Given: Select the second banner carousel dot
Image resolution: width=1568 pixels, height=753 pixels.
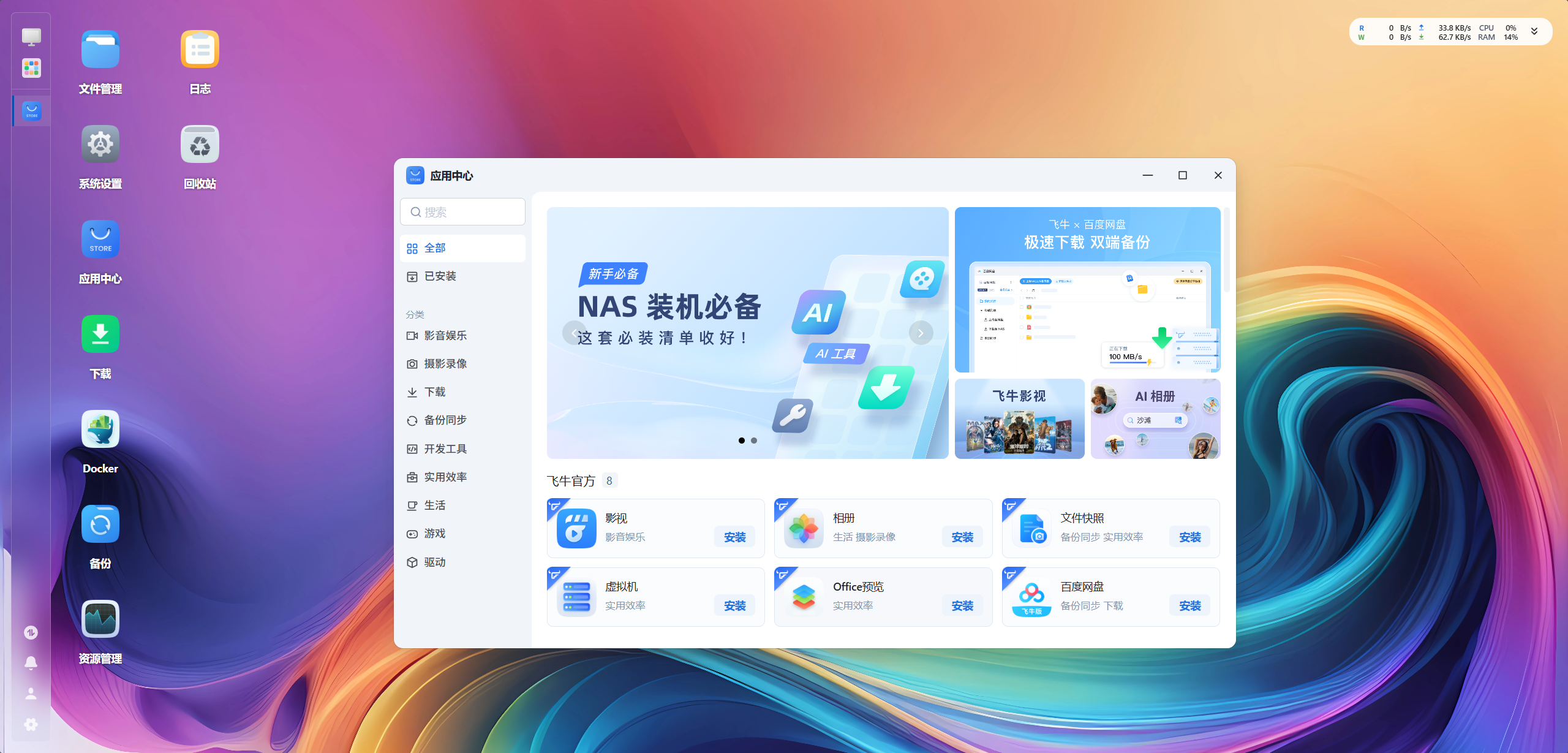Looking at the screenshot, I should (754, 441).
